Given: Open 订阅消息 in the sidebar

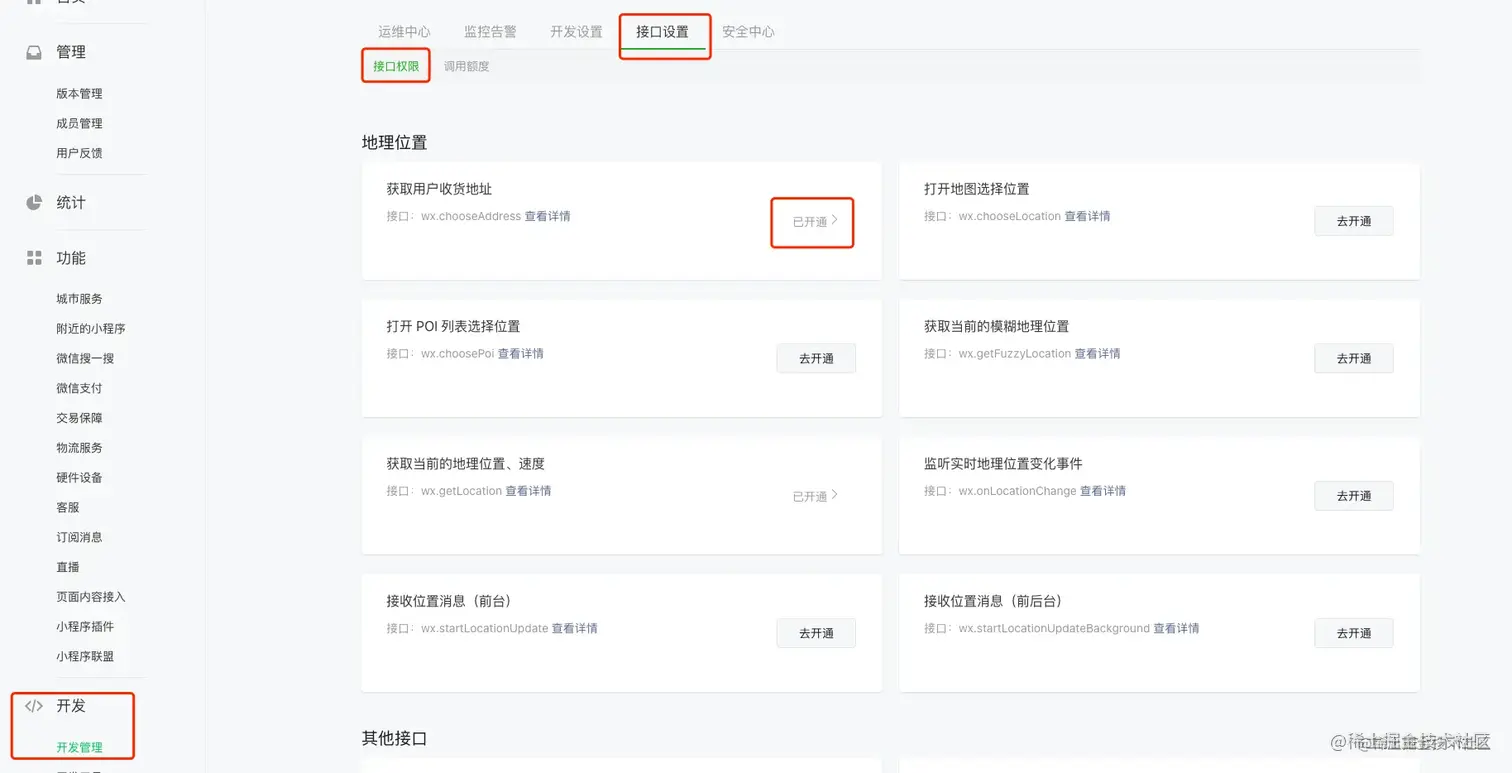Looking at the screenshot, I should coord(79,537).
